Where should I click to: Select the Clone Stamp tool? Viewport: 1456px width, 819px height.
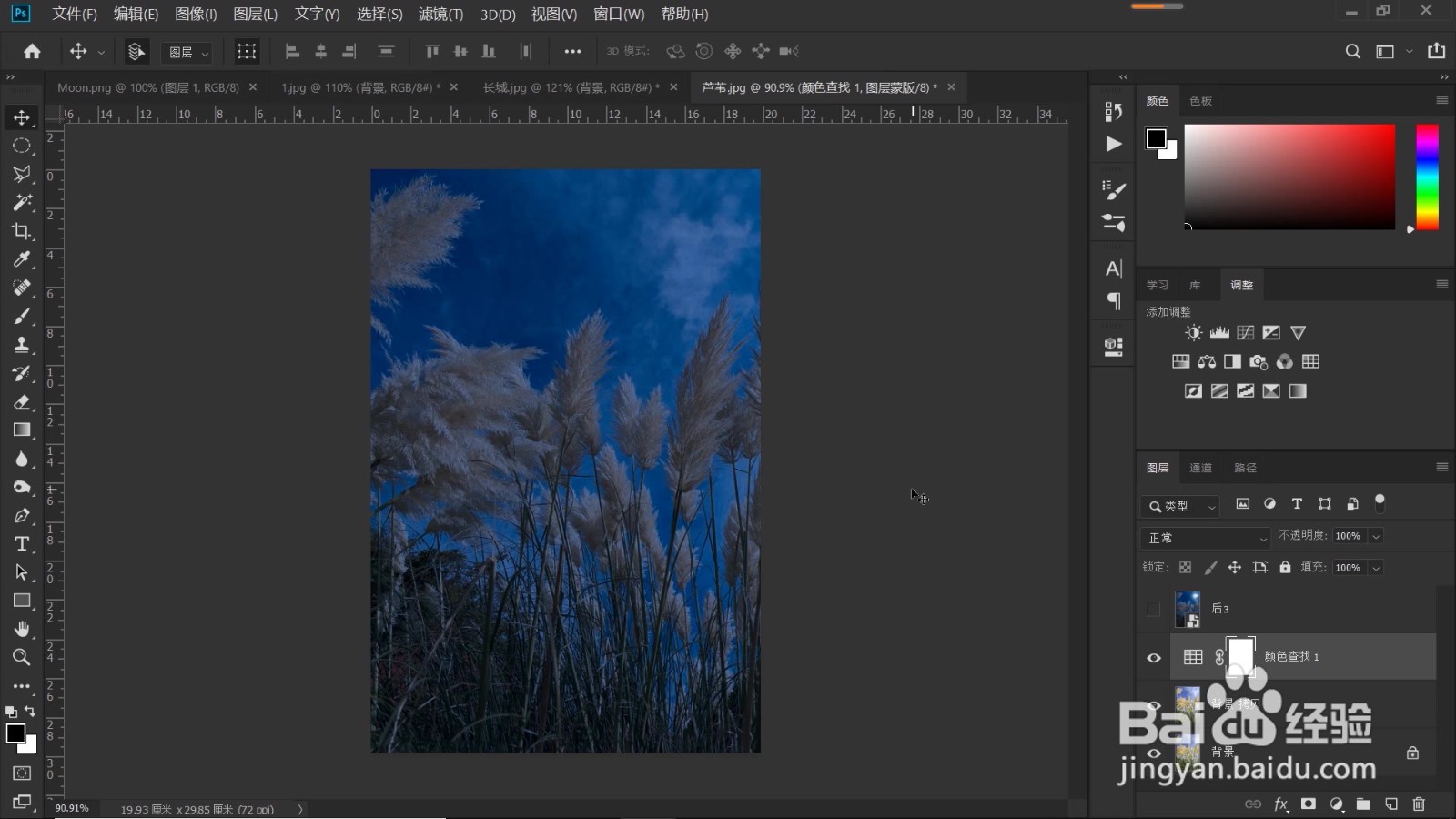[x=22, y=345]
